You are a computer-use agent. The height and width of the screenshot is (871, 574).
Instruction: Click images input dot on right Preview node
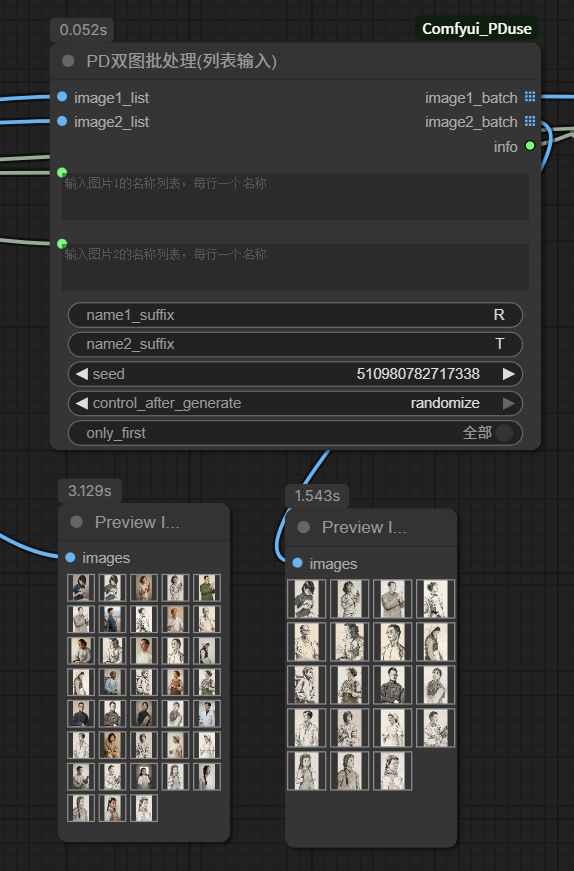tap(297, 563)
